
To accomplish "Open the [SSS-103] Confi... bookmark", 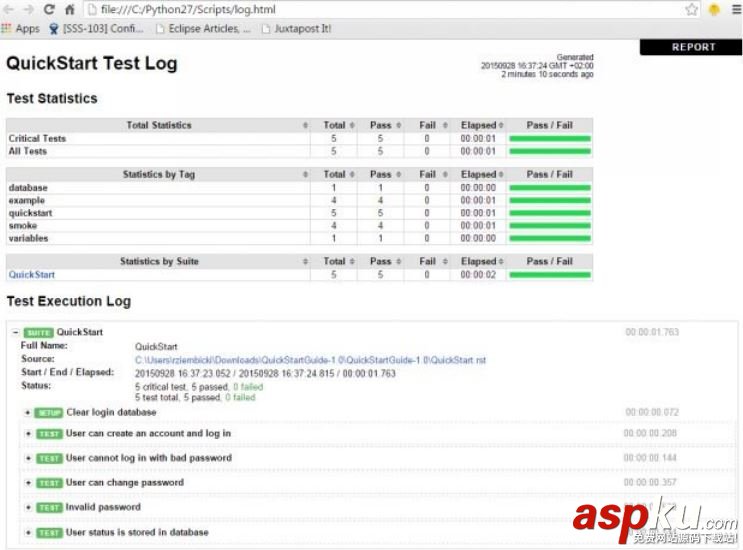I will (96, 29).
